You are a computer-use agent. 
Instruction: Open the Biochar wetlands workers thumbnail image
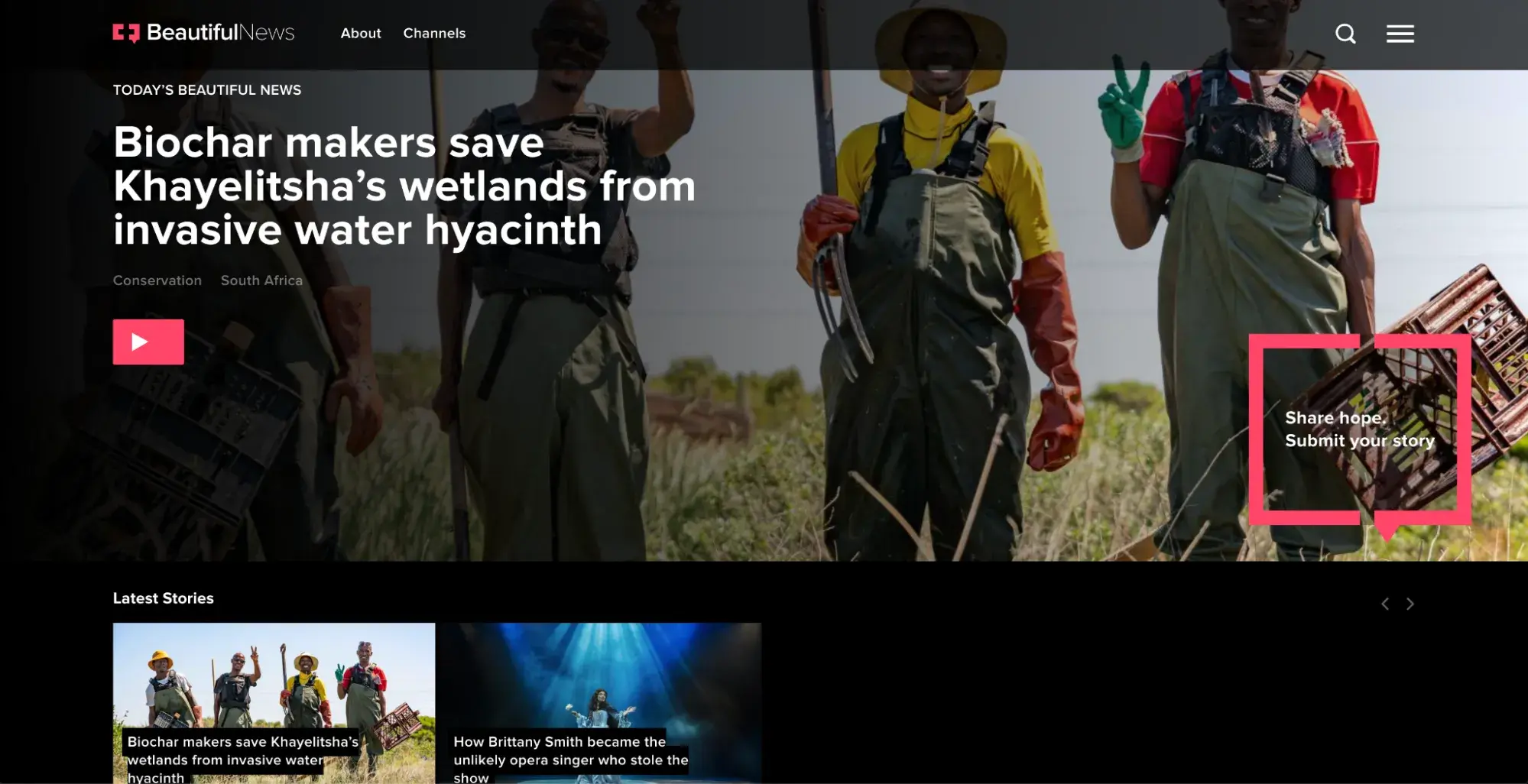[274, 672]
